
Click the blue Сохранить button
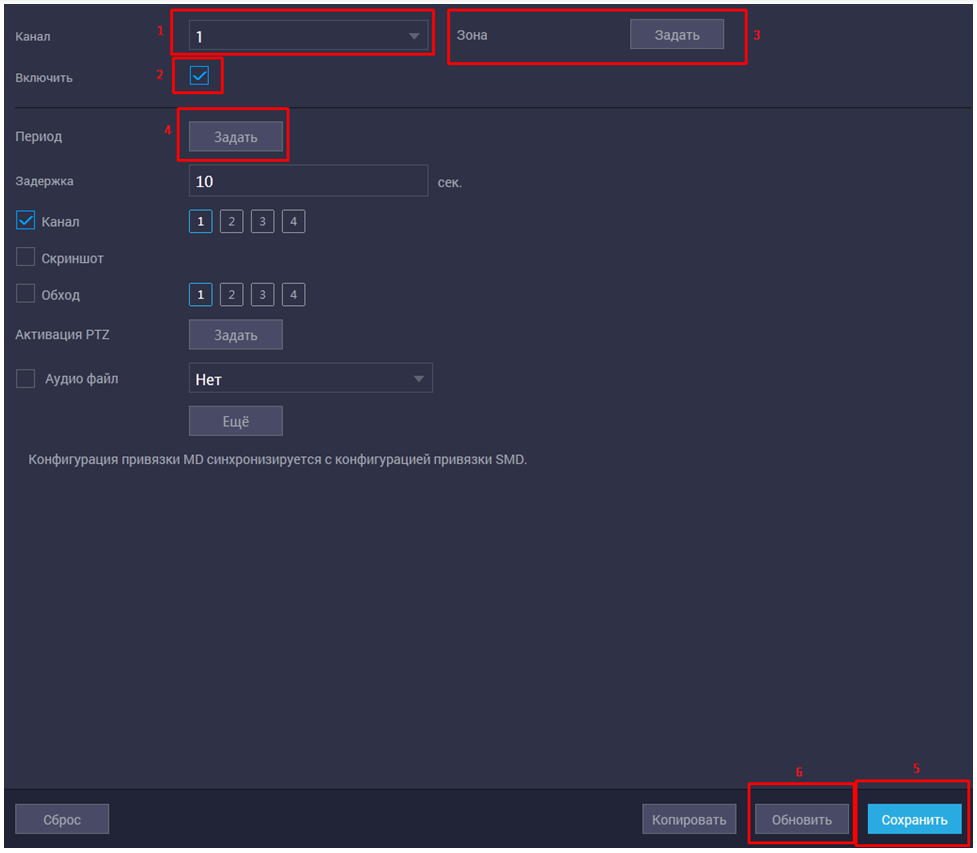914,819
